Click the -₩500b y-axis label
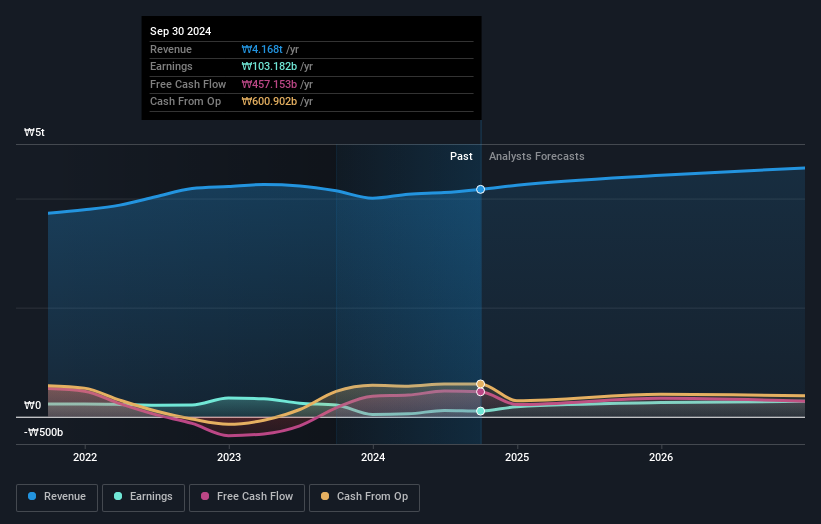821x524 pixels. pyautogui.click(x=43, y=432)
